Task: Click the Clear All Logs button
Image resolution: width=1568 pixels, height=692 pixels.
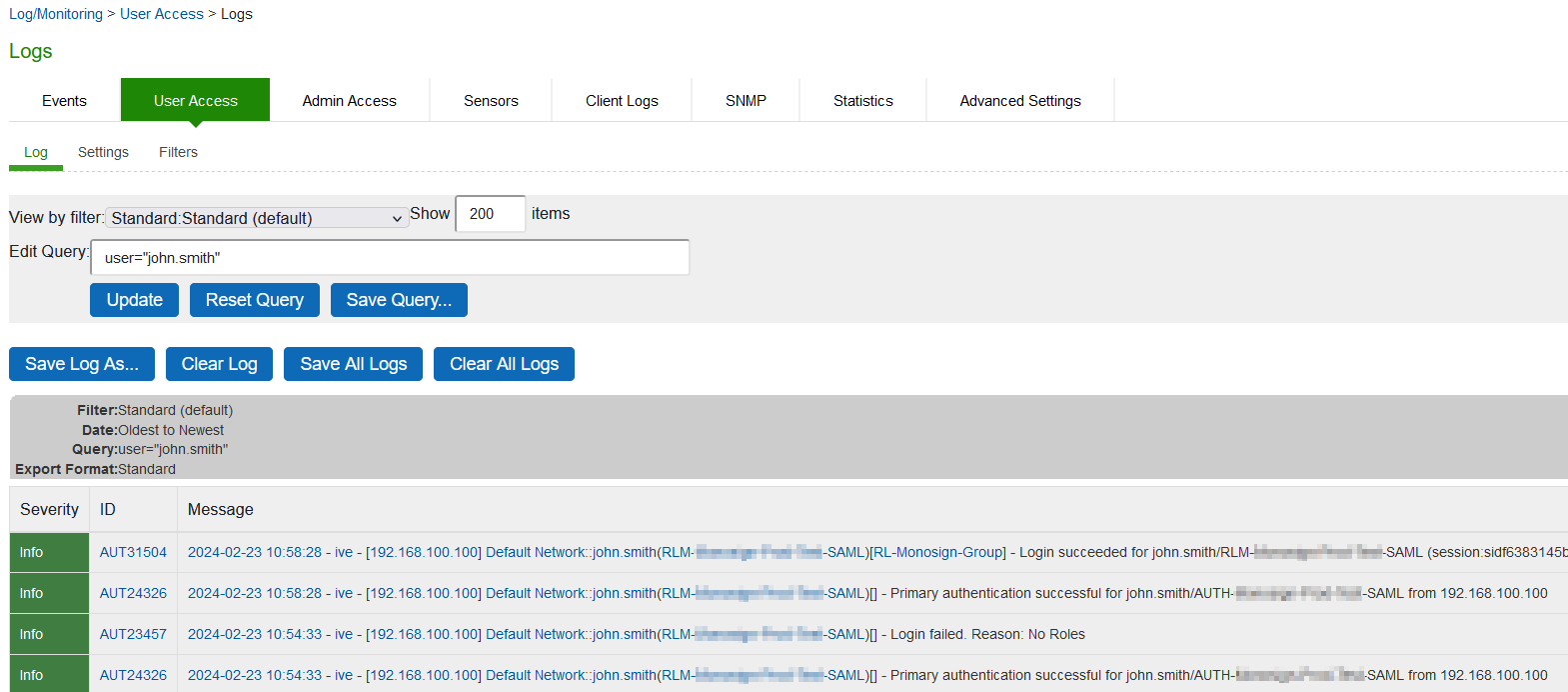Action: [x=504, y=364]
